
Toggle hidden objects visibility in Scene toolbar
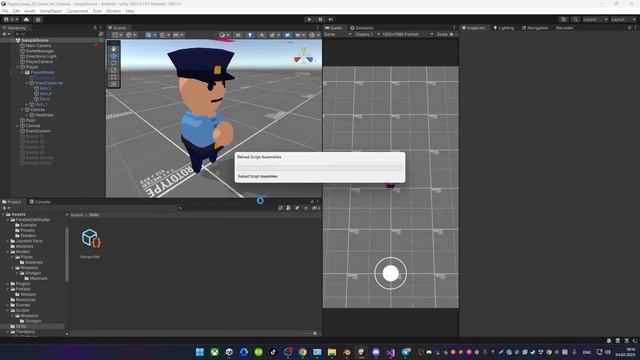pos(287,35)
